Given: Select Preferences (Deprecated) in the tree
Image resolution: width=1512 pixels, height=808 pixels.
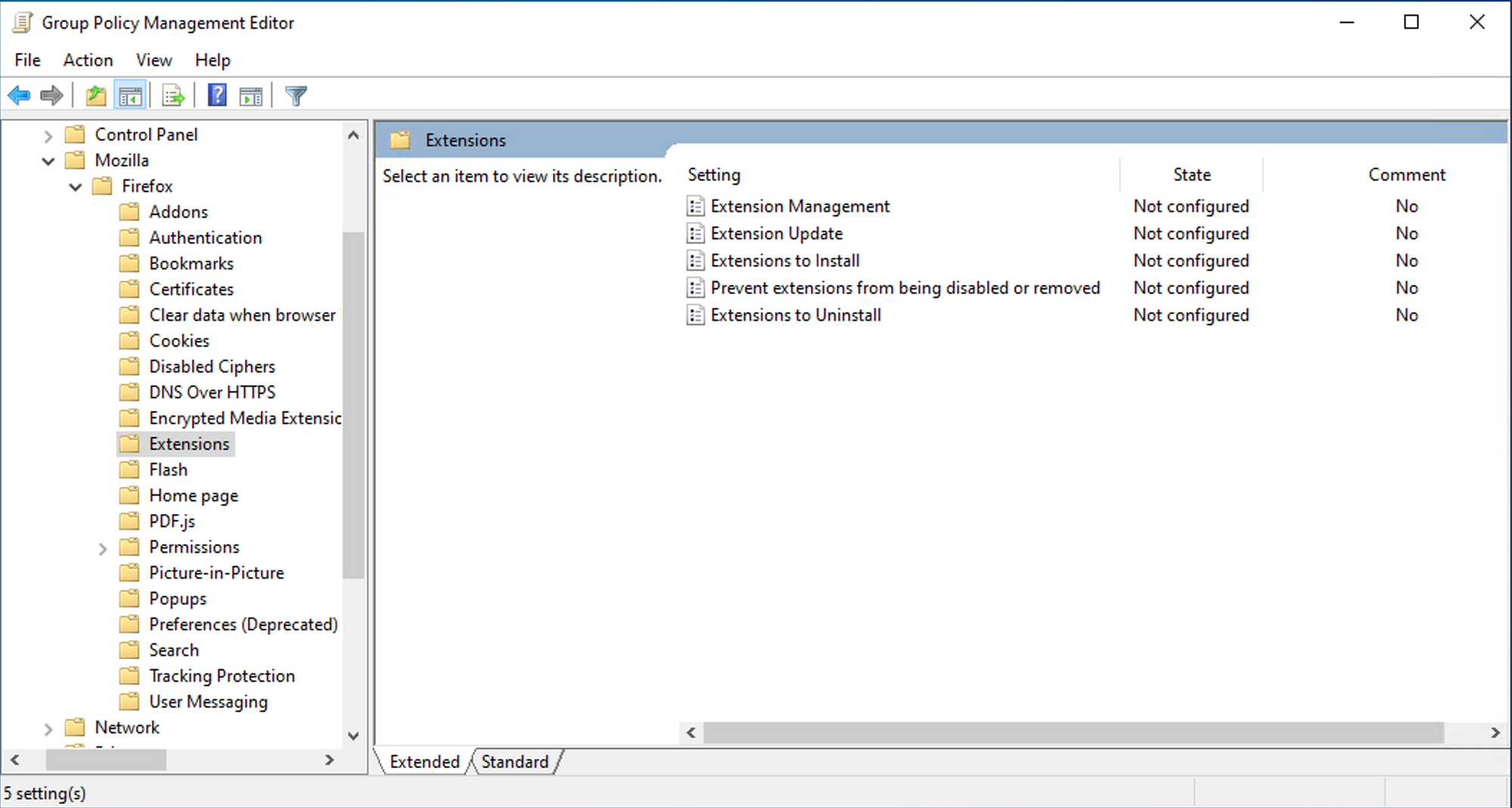Looking at the screenshot, I should coord(243,624).
